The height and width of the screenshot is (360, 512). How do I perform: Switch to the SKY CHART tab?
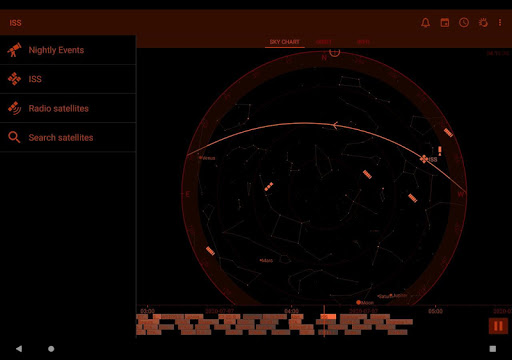pos(285,42)
